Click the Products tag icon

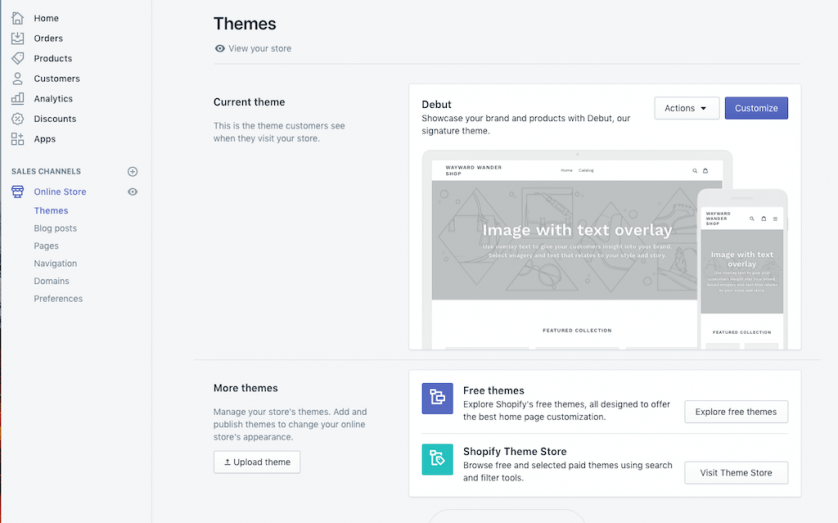pyautogui.click(x=17, y=58)
